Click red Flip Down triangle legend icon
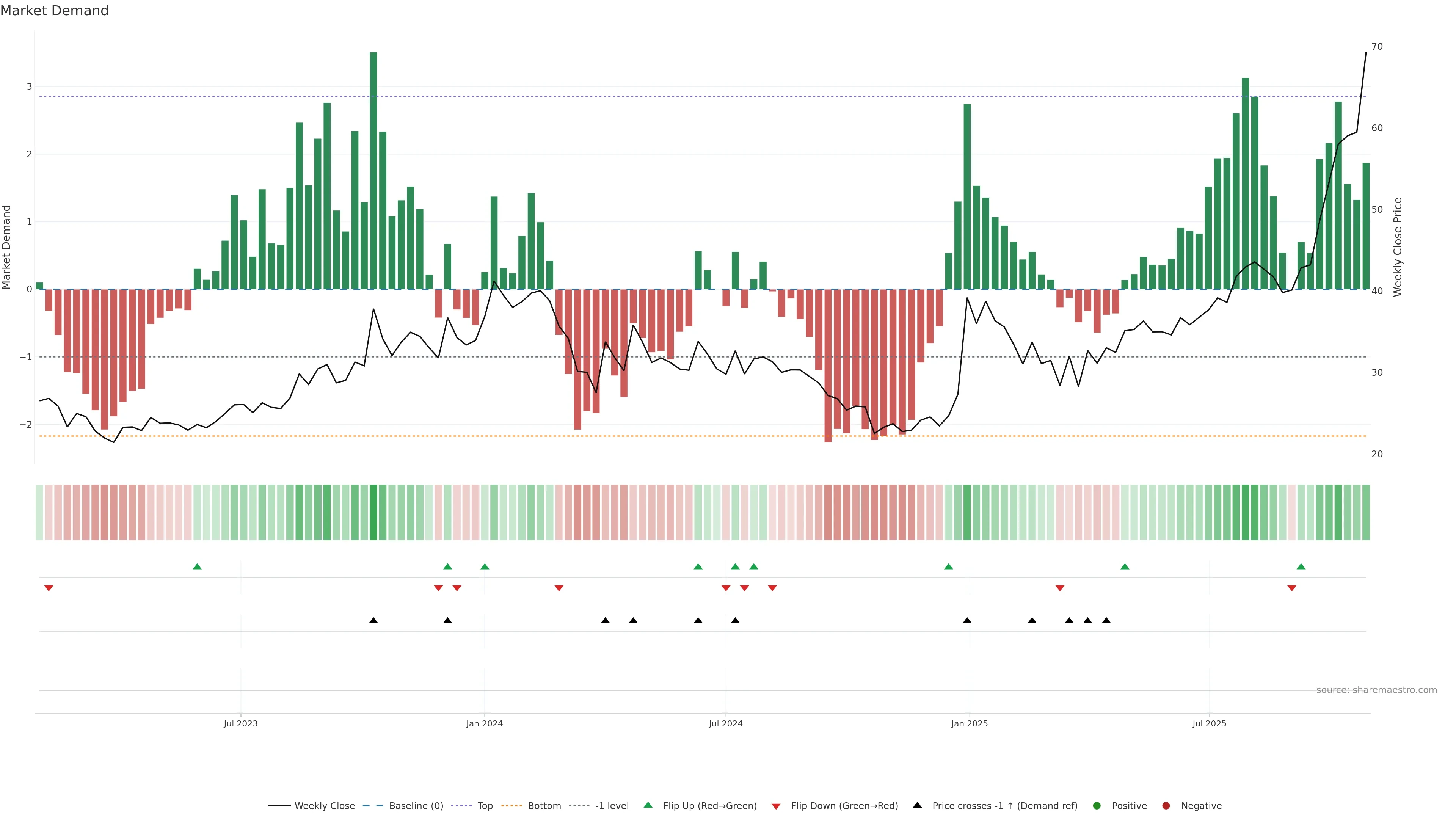Screen dimensions: 1456x819 (x=776, y=806)
